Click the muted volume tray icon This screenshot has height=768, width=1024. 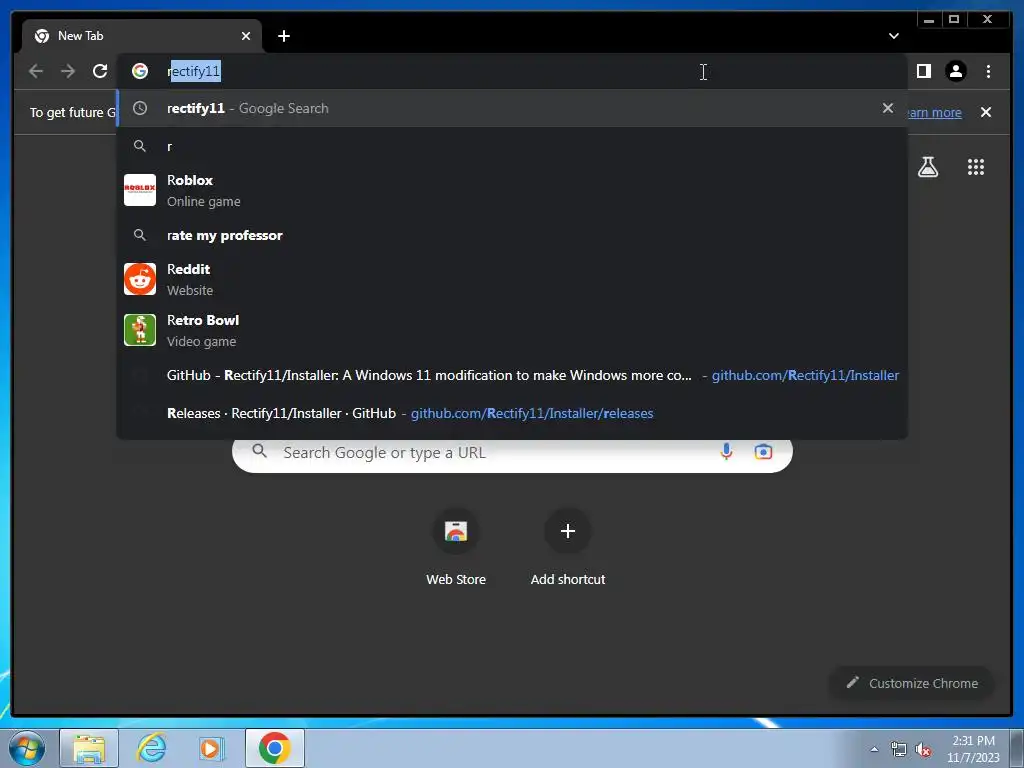[923, 749]
